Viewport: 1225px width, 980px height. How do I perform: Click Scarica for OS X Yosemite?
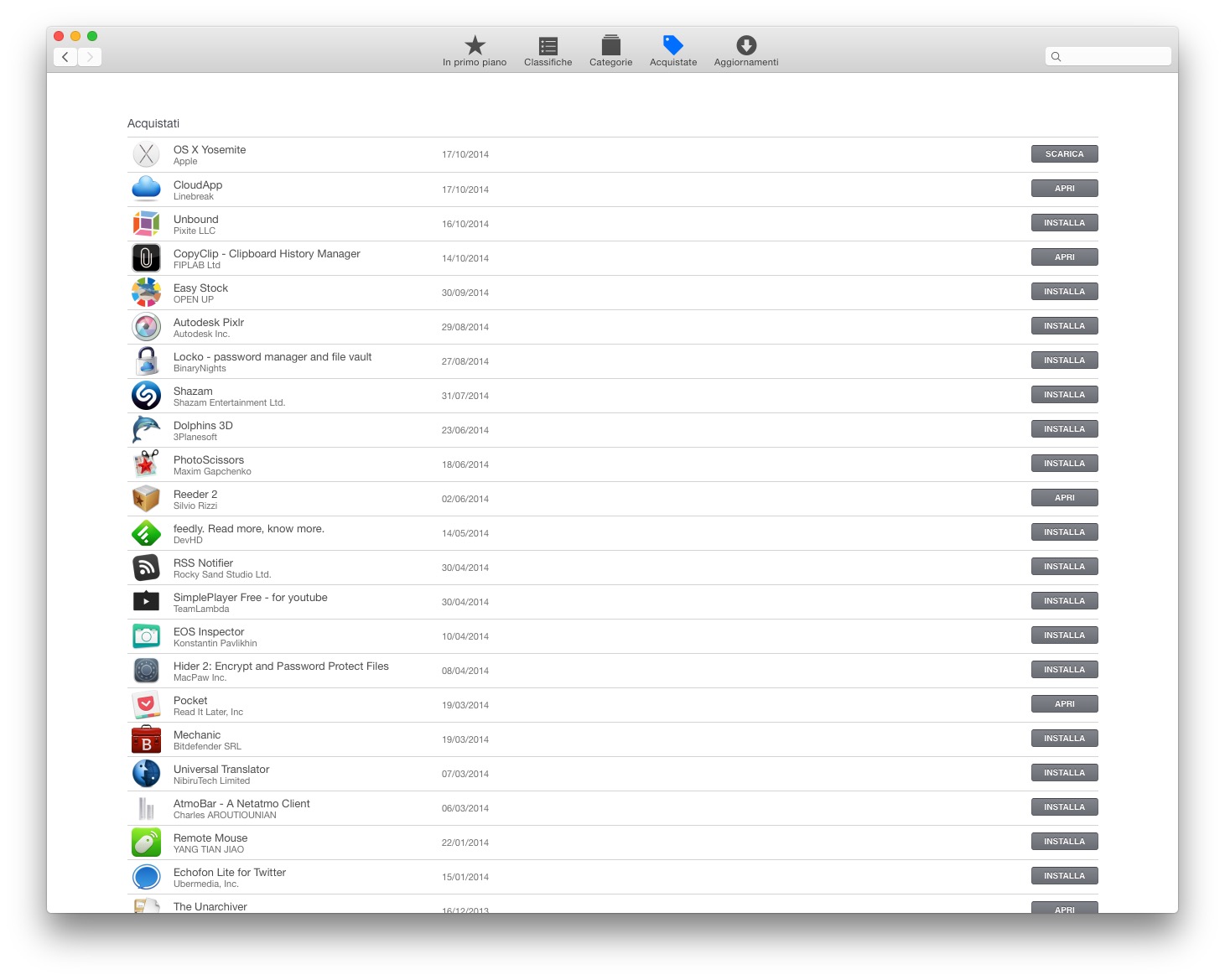coord(1065,154)
